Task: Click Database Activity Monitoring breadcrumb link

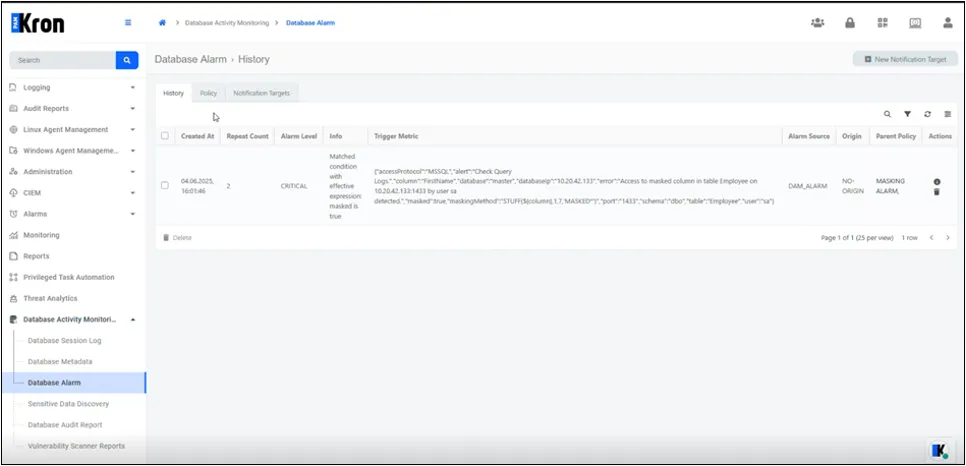Action: click(227, 23)
